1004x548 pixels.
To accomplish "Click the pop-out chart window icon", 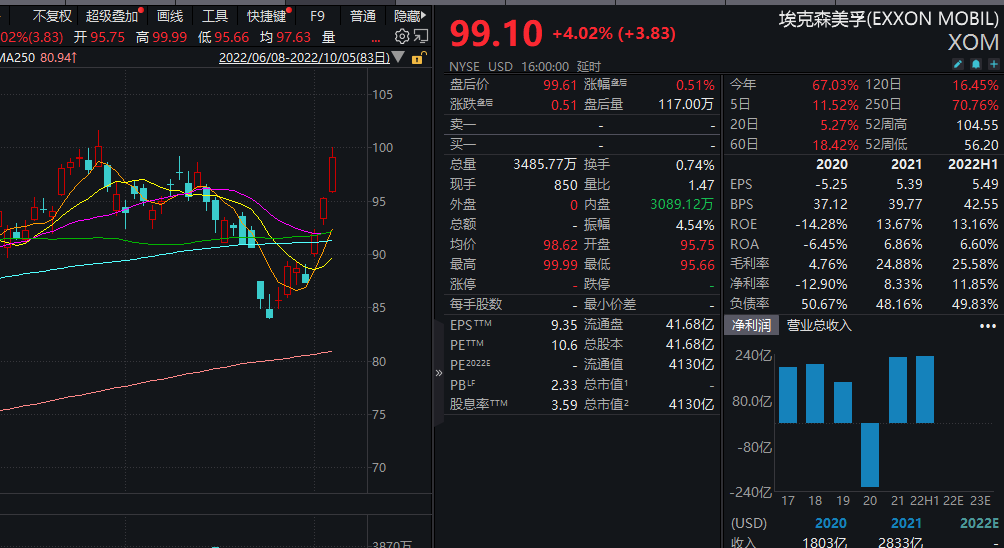I will pyautogui.click(x=421, y=36).
